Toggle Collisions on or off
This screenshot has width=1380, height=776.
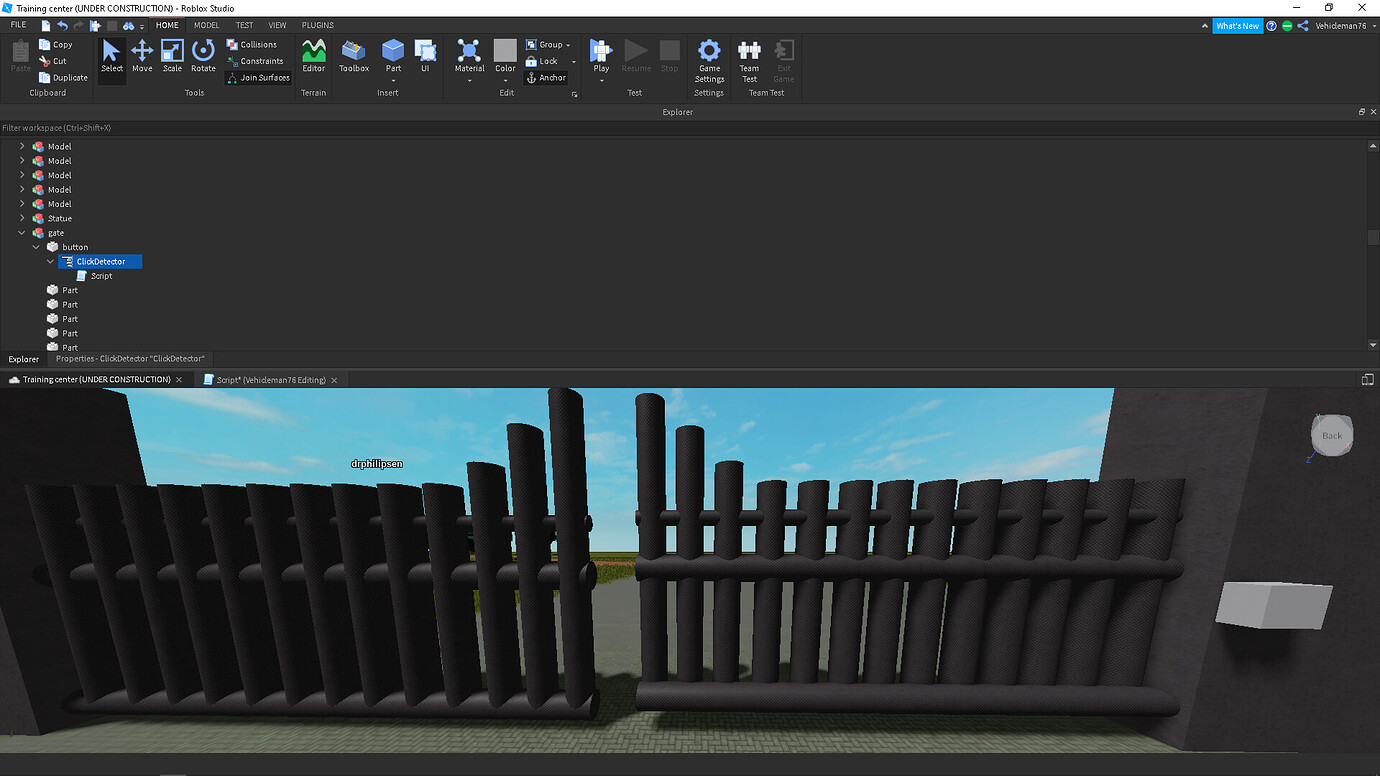255,44
